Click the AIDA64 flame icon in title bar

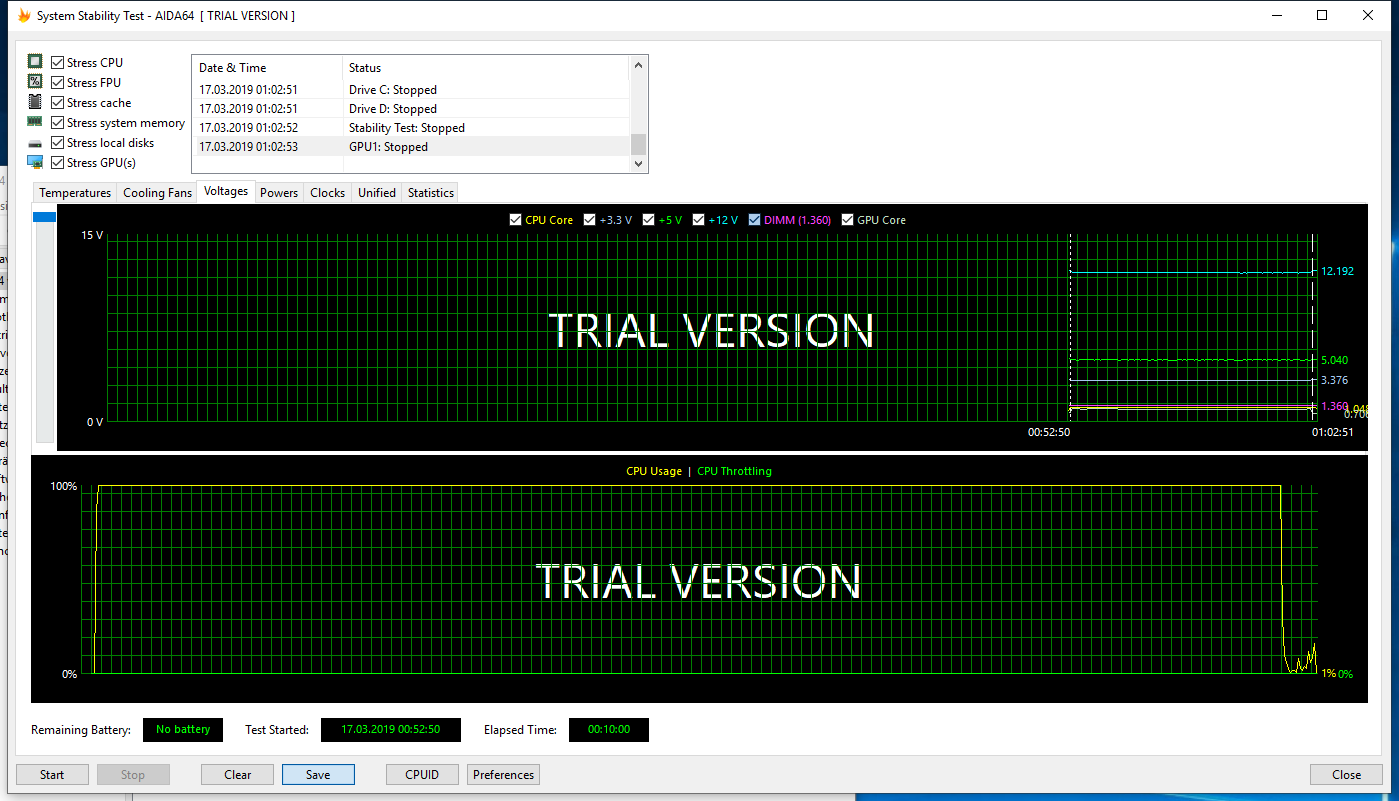click(x=24, y=16)
